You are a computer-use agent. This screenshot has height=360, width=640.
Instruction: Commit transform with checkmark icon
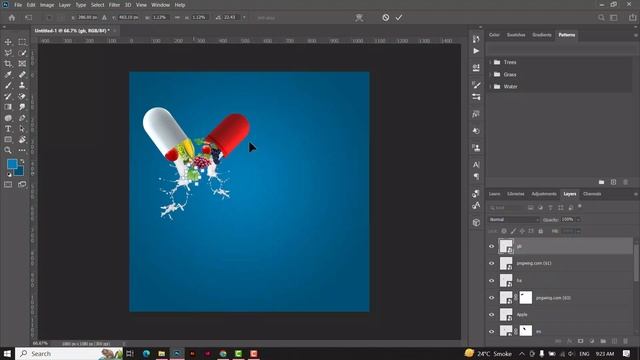(x=399, y=18)
